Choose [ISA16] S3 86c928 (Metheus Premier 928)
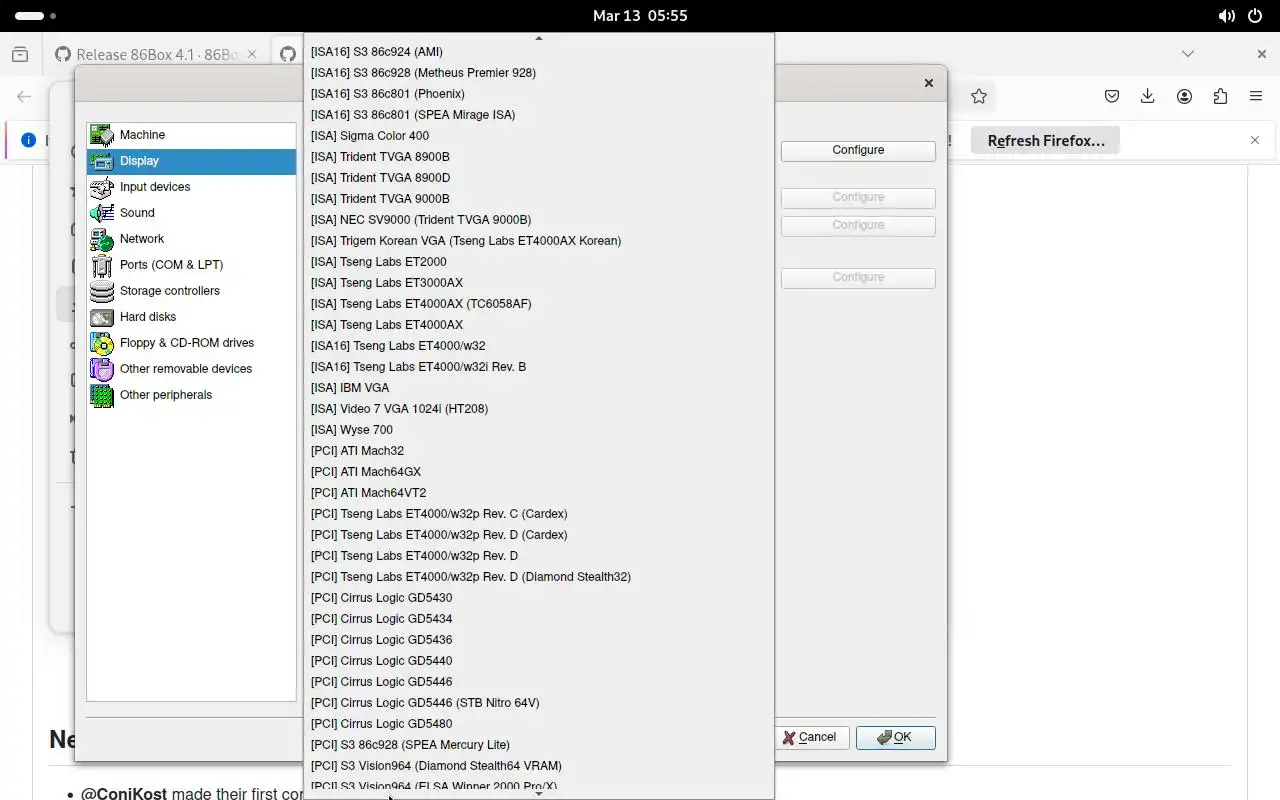The width and height of the screenshot is (1280, 800). (539, 73)
